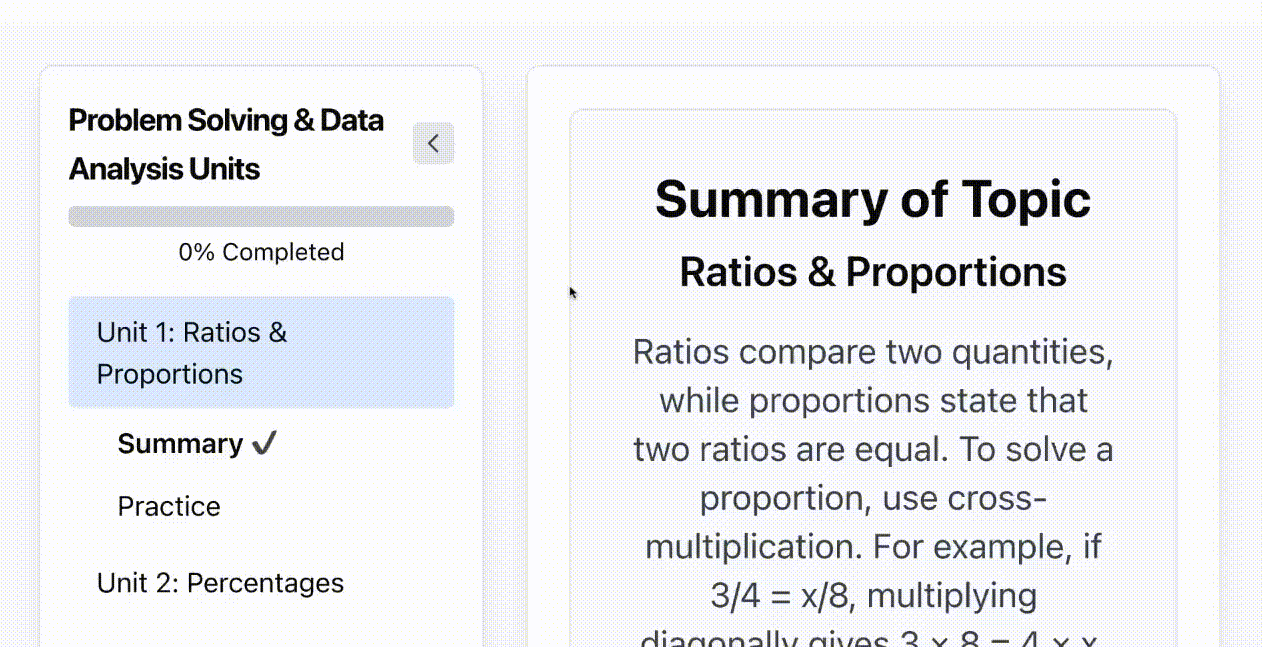Open the Summary lesson in Unit 1
The image size is (1262, 647).
pos(180,444)
